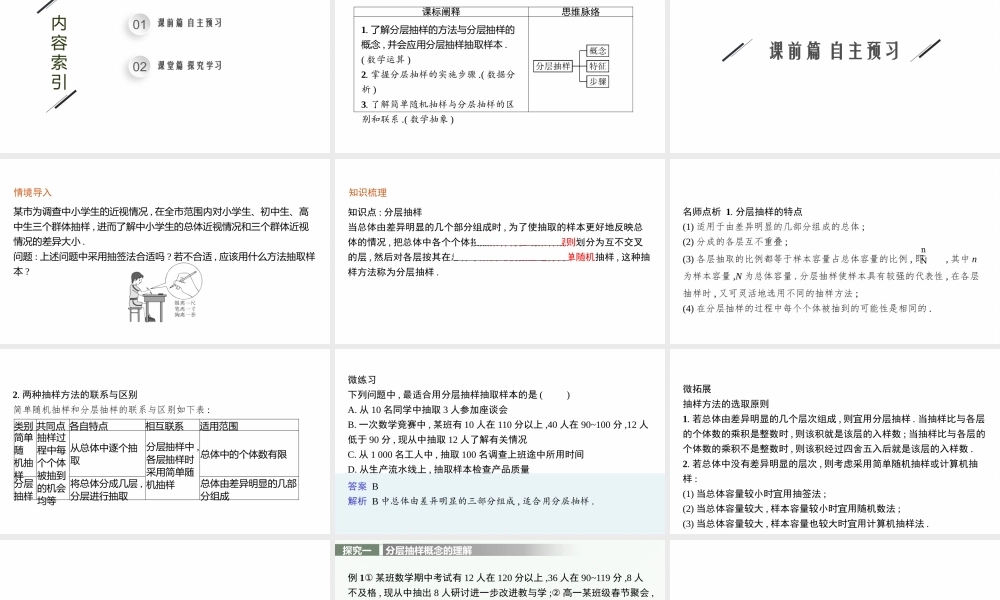
Task: Expand the "课标阐释" table column header
Action: tap(439, 11)
